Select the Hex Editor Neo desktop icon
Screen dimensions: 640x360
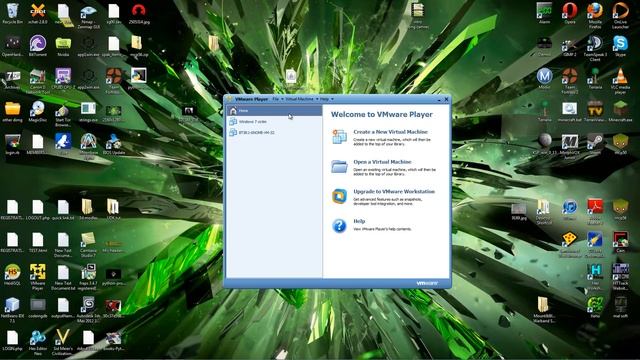tap(38, 343)
